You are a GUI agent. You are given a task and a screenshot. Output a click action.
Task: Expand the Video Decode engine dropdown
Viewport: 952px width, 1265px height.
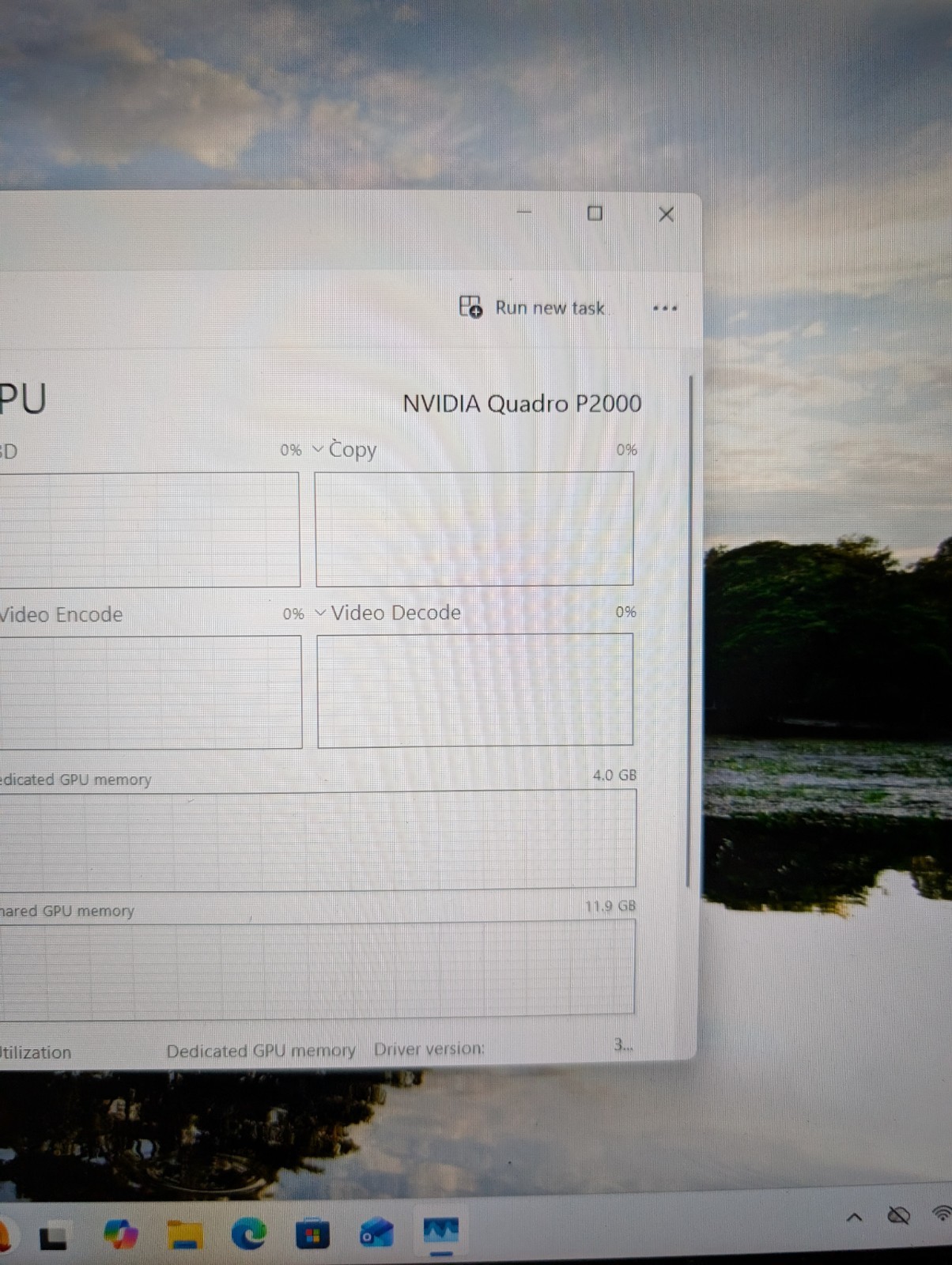pos(320,613)
